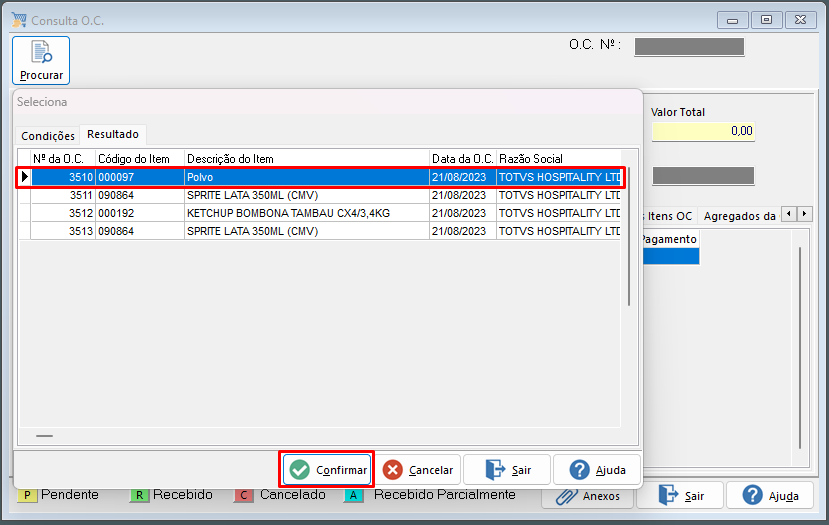Select the Resultado tab
The image size is (829, 525).
113,134
